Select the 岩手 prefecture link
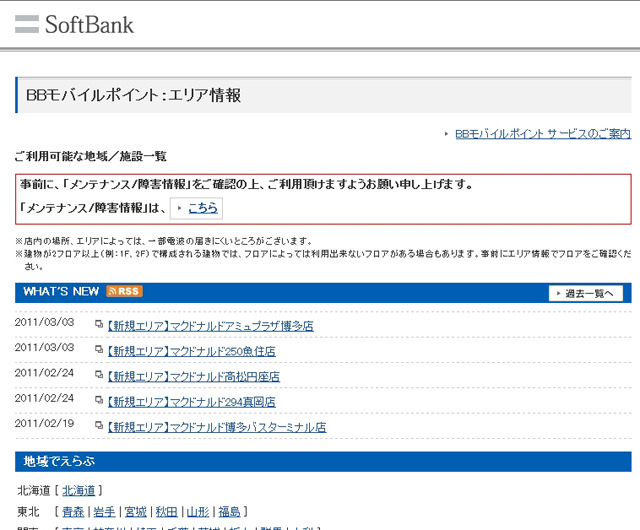This screenshot has width=640, height=530. [104, 512]
